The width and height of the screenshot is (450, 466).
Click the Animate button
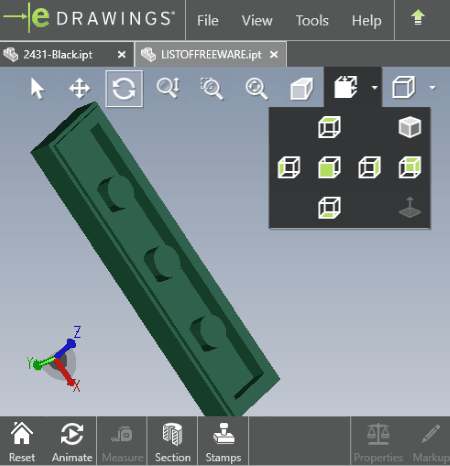coord(72,442)
